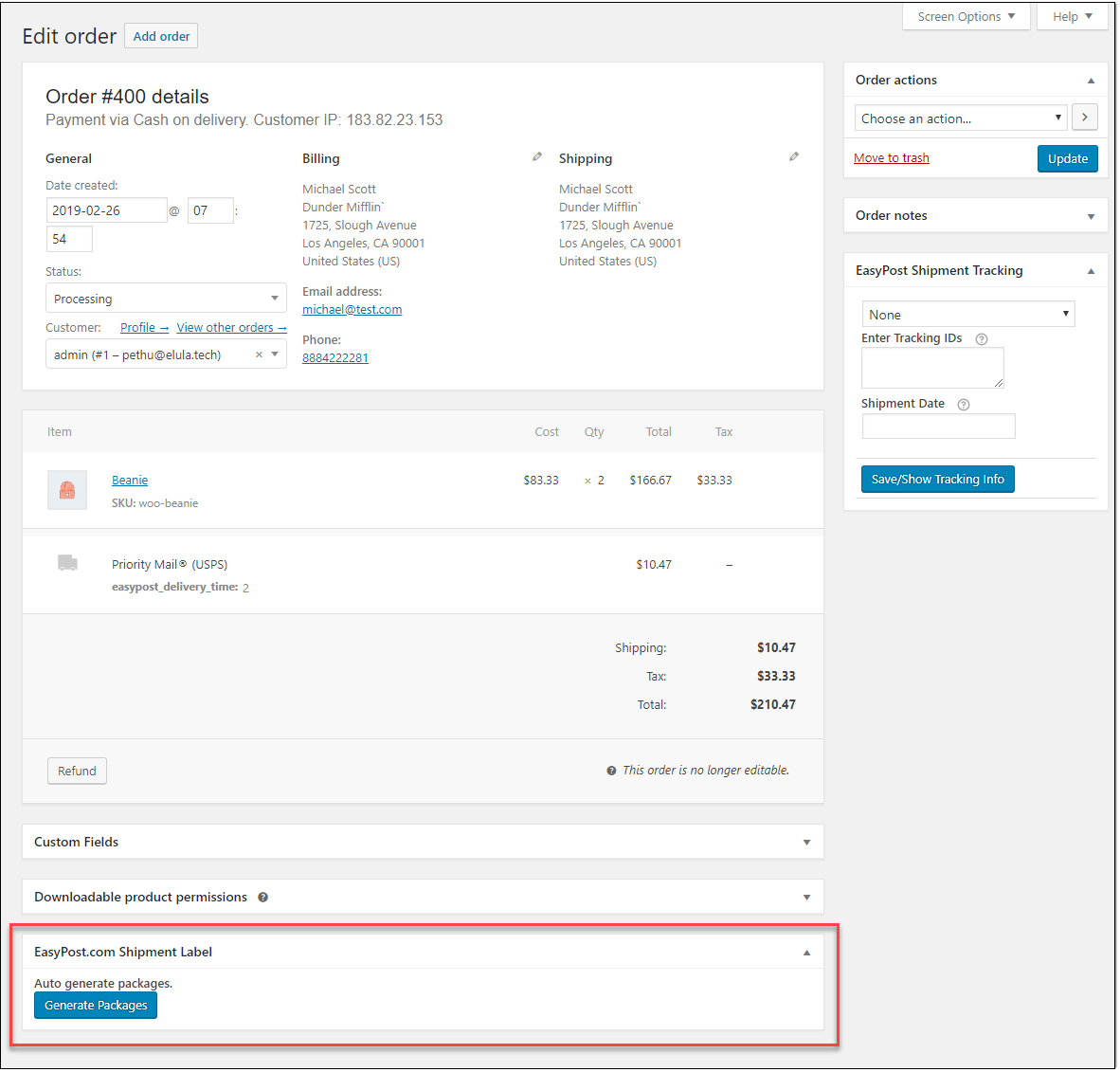
Task: Expand the Custom Fields panel
Action: pos(806,843)
